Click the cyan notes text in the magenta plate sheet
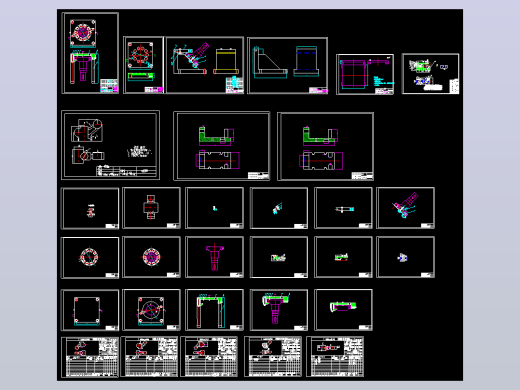This screenshot has width=520, height=390. click(383, 81)
